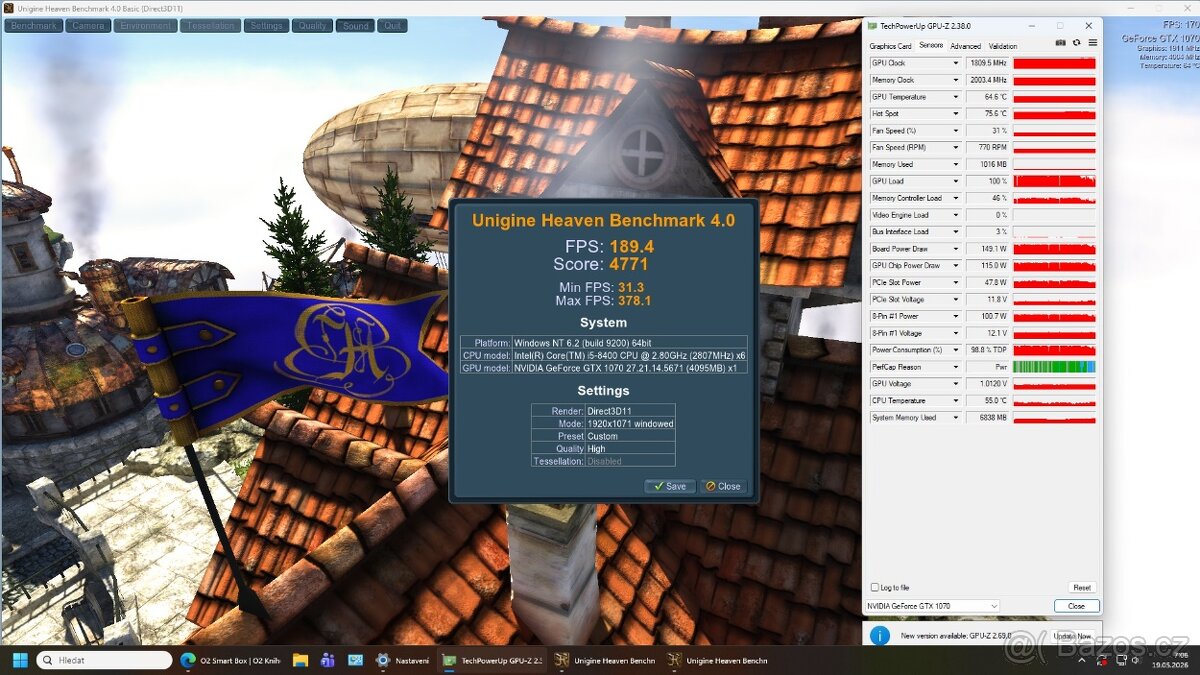Open the PCIe Slot Voltage dropdown

point(955,299)
